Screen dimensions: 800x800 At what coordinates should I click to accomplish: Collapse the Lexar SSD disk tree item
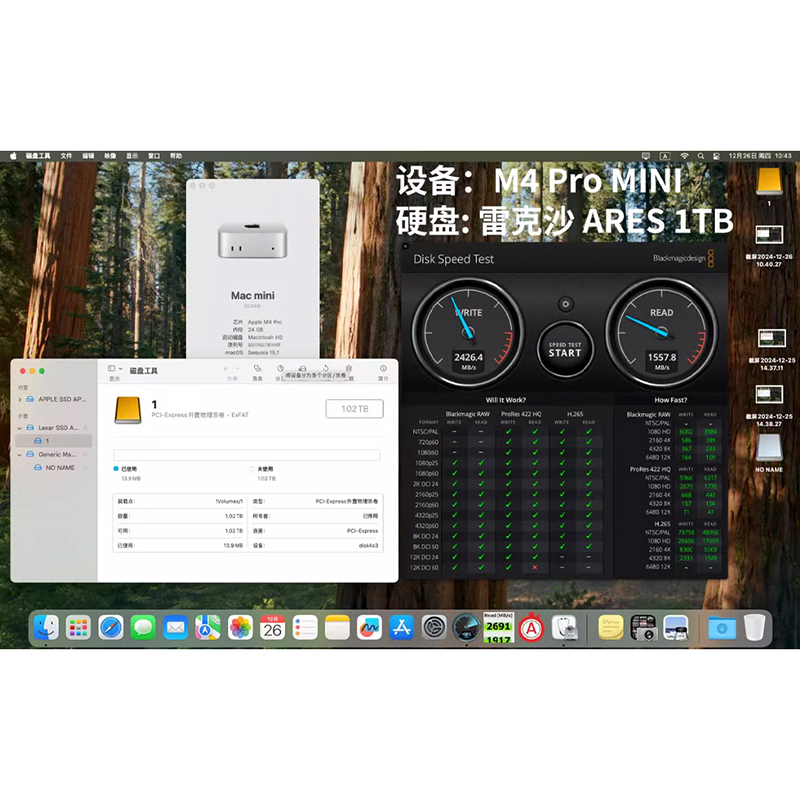coord(19,427)
